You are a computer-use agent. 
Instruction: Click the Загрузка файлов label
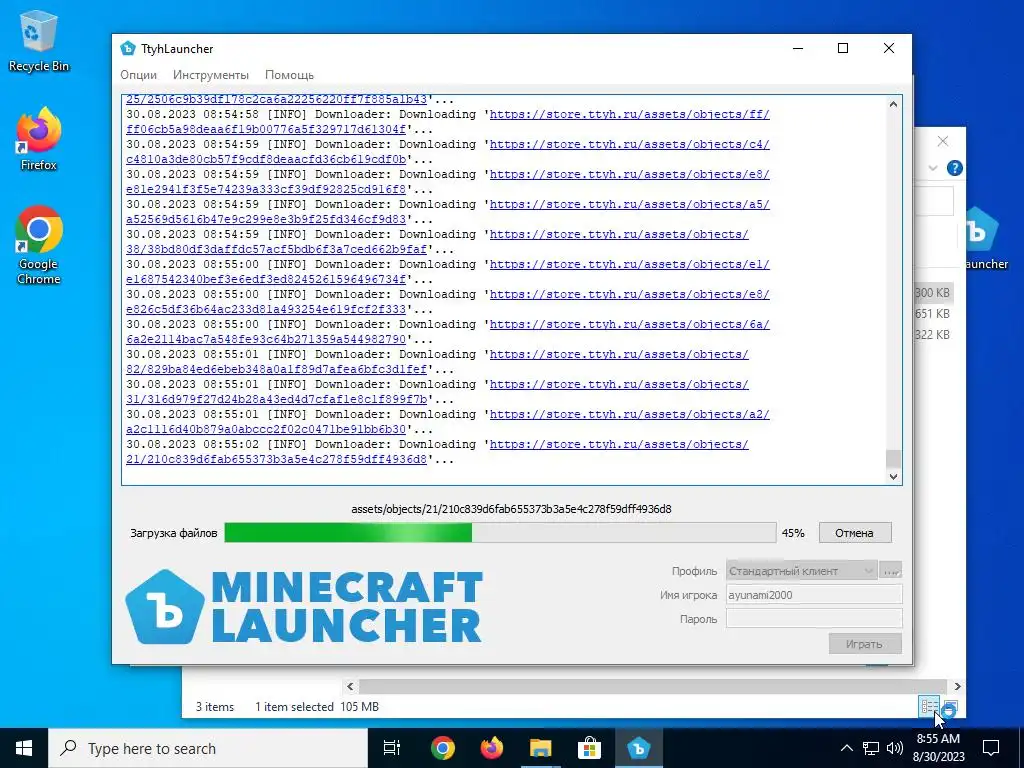click(174, 533)
